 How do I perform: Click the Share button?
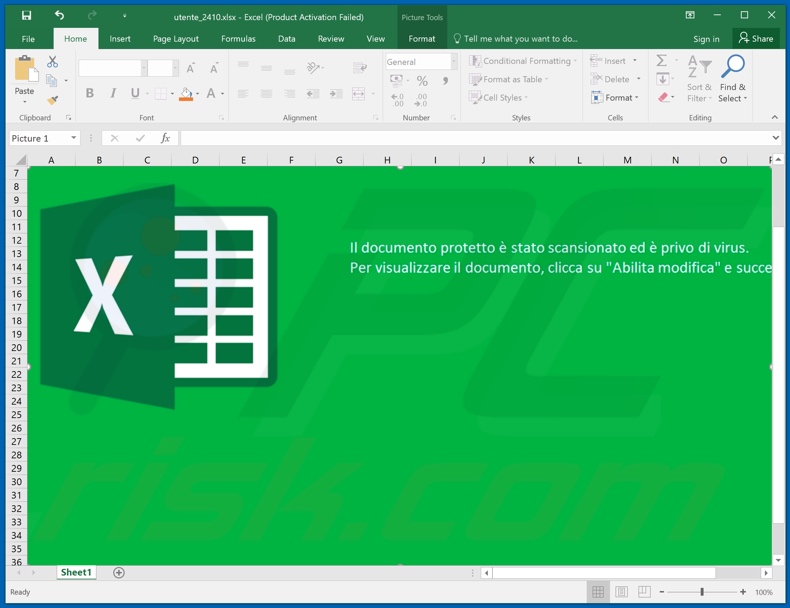(756, 38)
